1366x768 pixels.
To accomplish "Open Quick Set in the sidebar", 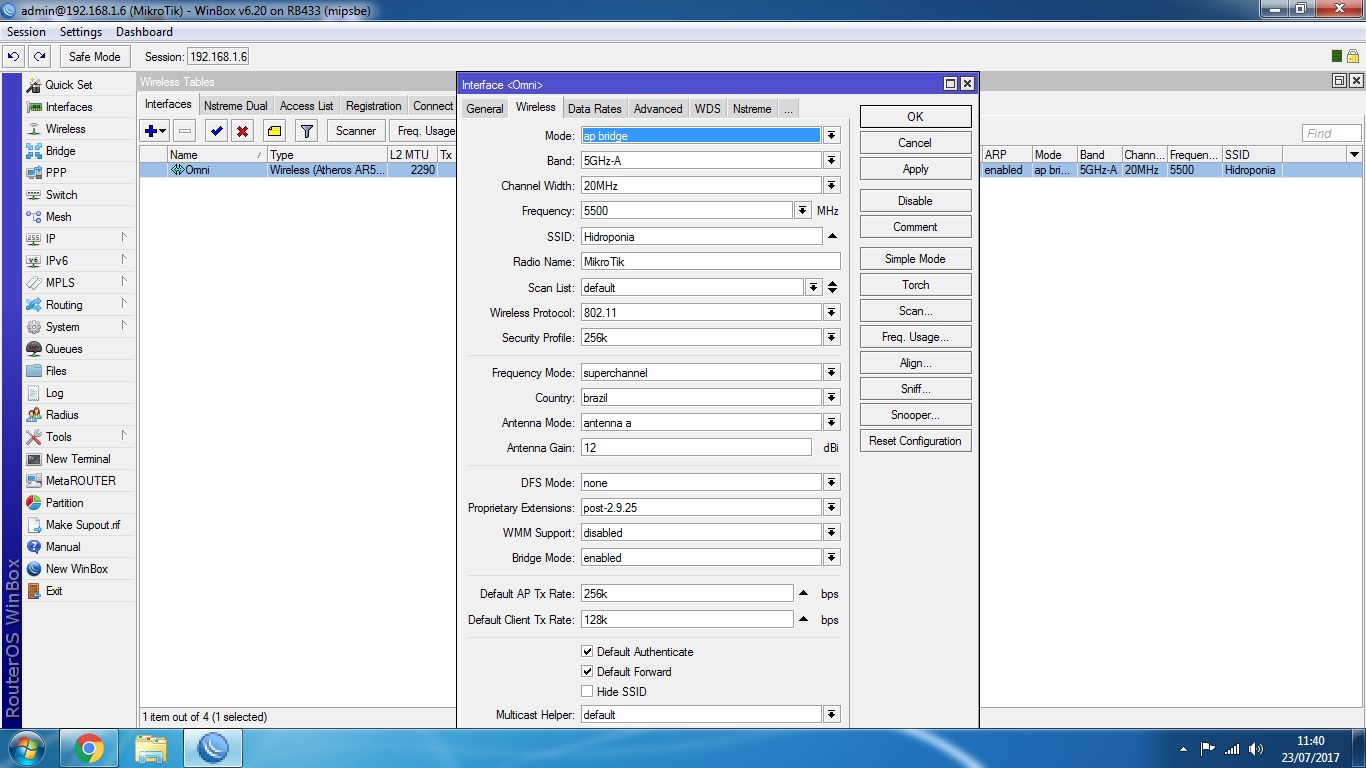I will [68, 85].
